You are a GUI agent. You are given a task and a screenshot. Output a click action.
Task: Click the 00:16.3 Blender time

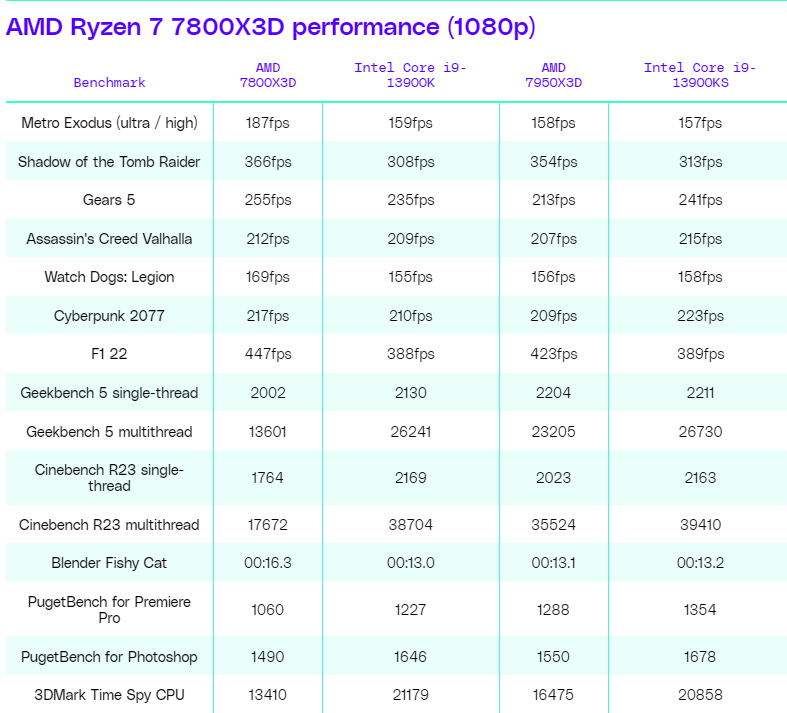(x=268, y=563)
